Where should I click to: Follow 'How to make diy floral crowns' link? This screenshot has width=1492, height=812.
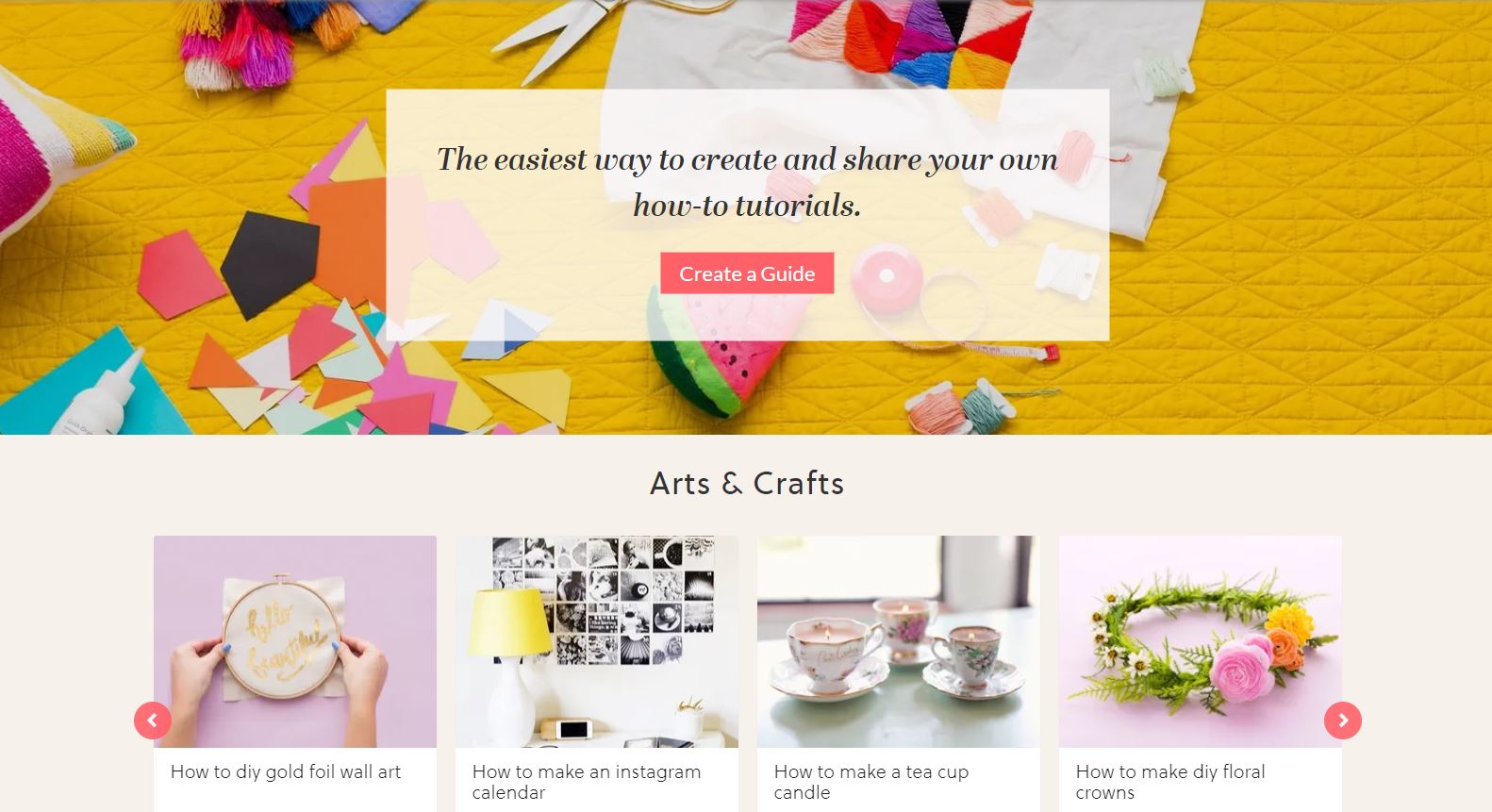(1170, 782)
